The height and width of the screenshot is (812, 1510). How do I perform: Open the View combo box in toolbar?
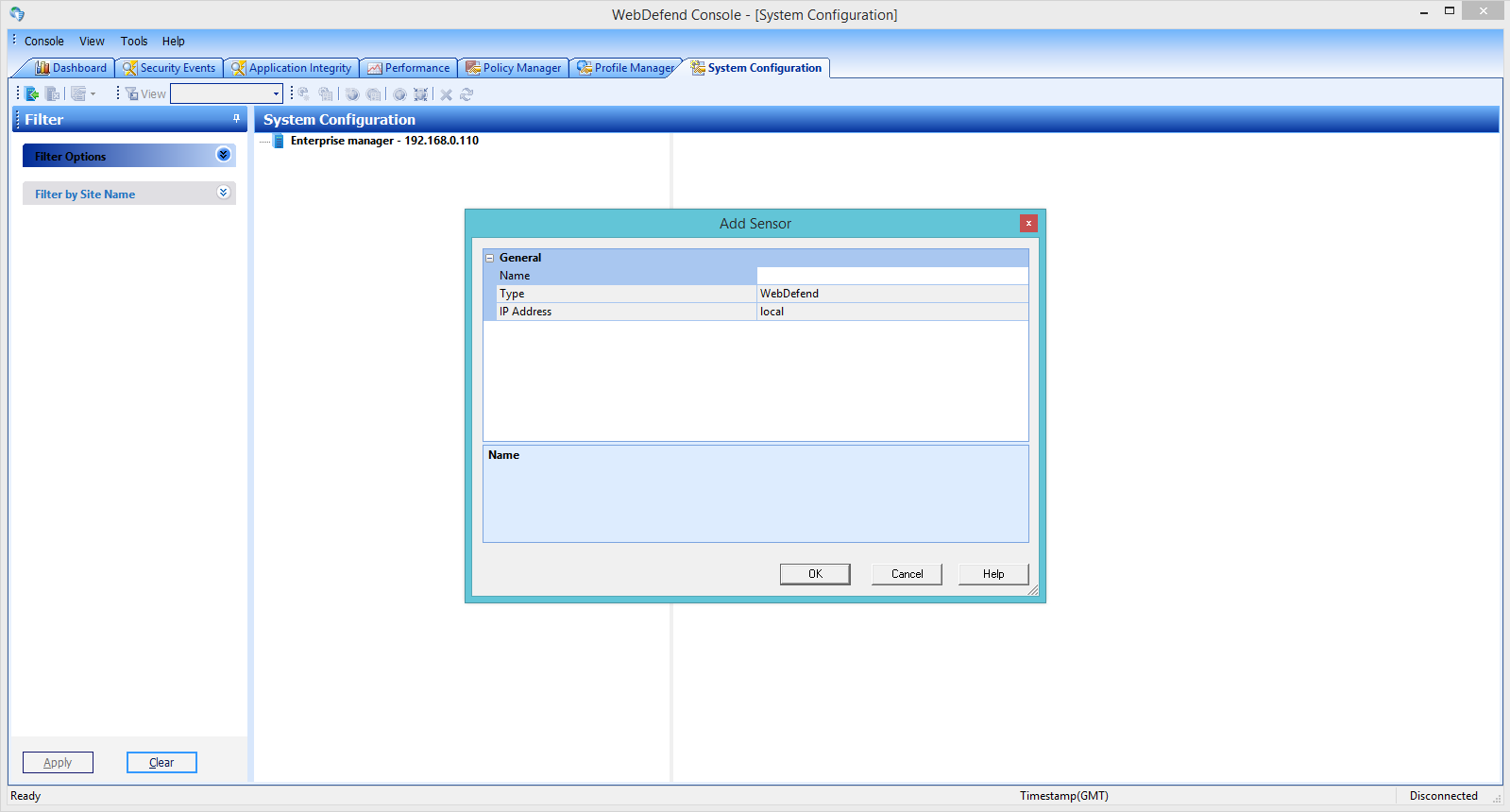[227, 93]
